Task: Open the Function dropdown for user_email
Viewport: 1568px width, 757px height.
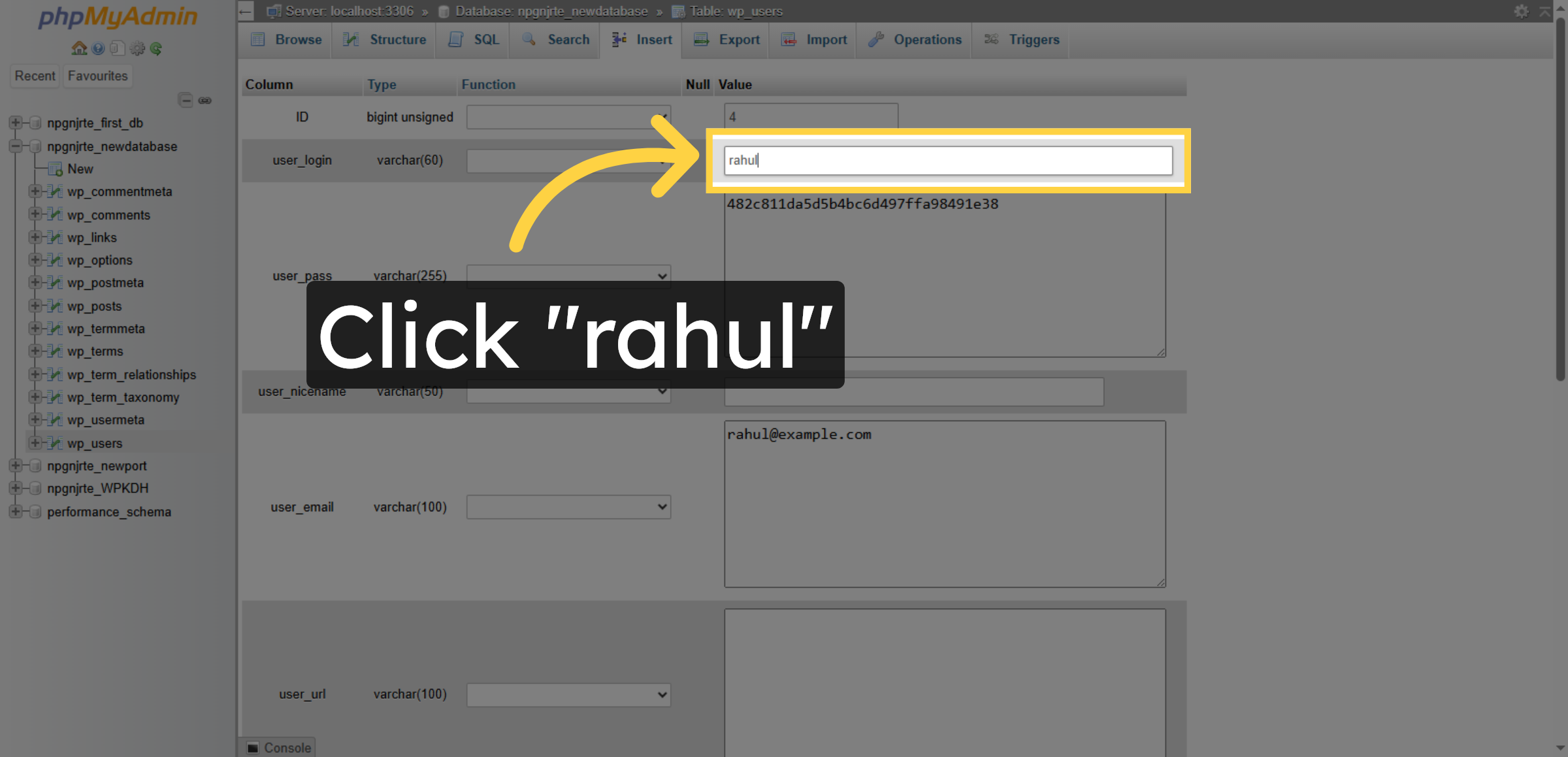Action: point(568,507)
